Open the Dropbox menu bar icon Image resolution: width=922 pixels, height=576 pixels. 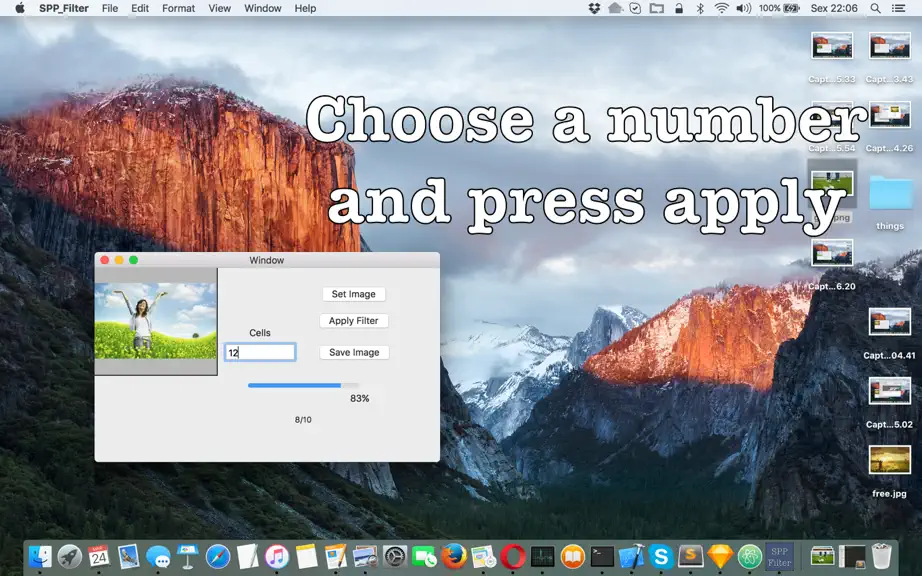pyautogui.click(x=594, y=8)
